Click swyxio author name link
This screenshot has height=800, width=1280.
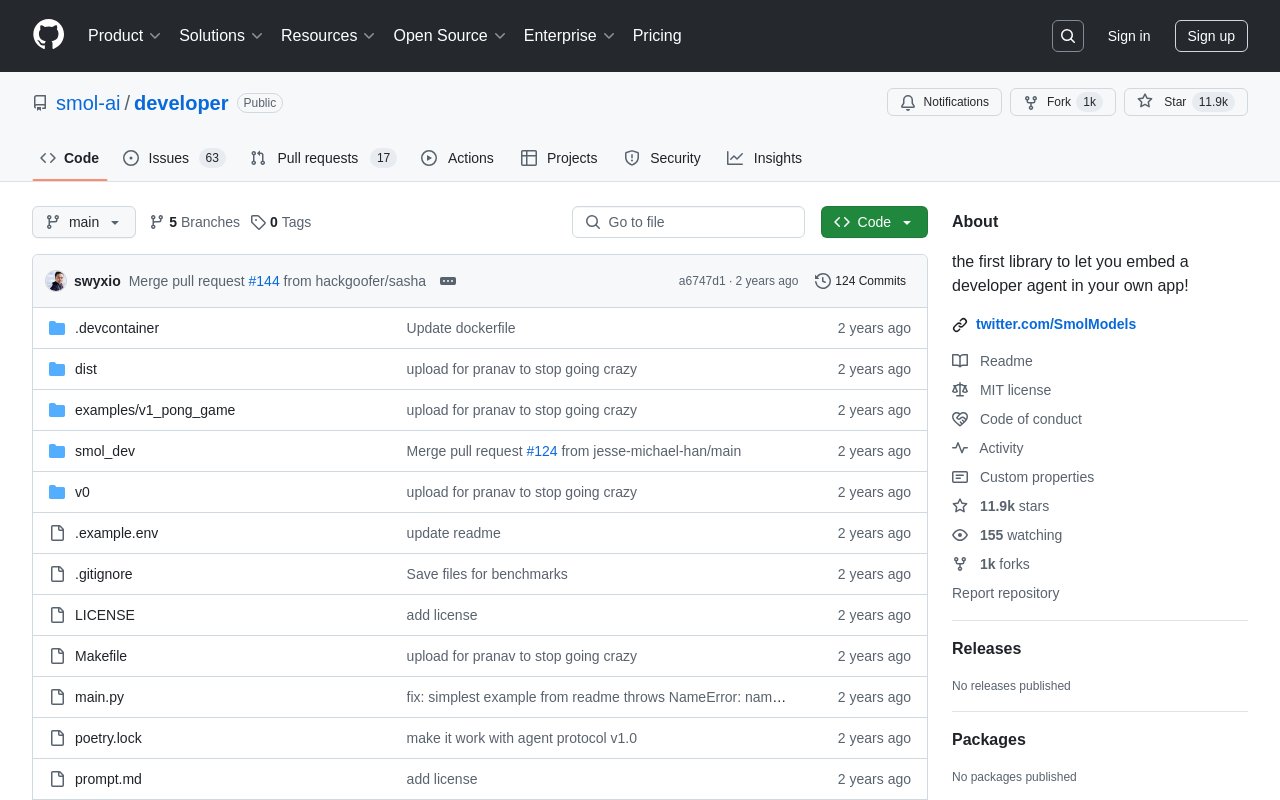tap(97, 281)
